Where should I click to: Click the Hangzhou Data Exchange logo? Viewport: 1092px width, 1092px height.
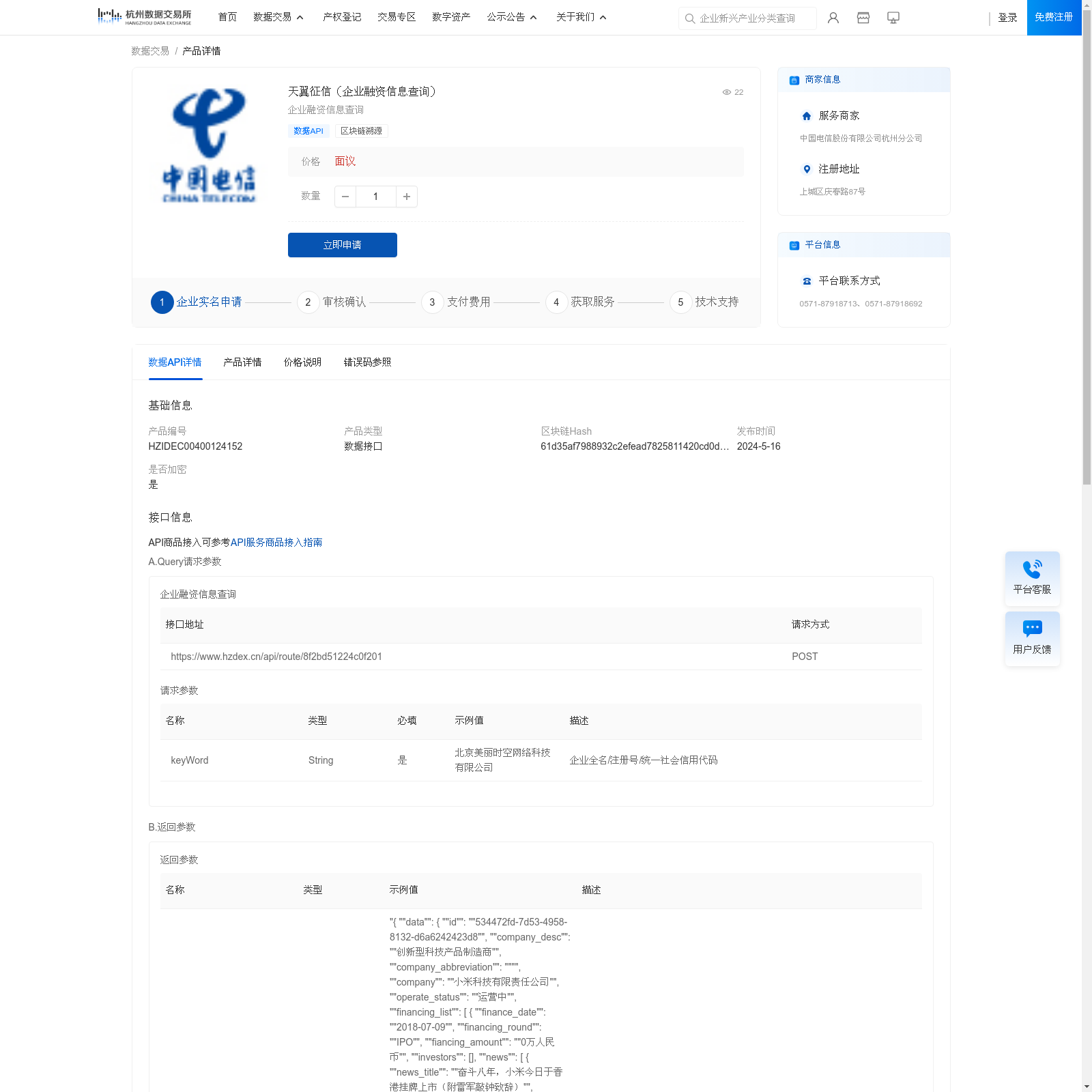click(x=145, y=17)
